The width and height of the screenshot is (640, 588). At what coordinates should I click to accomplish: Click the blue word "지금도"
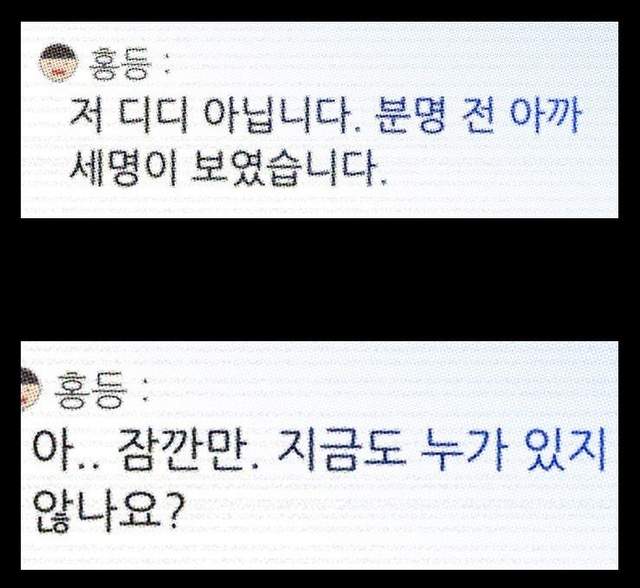point(350,443)
